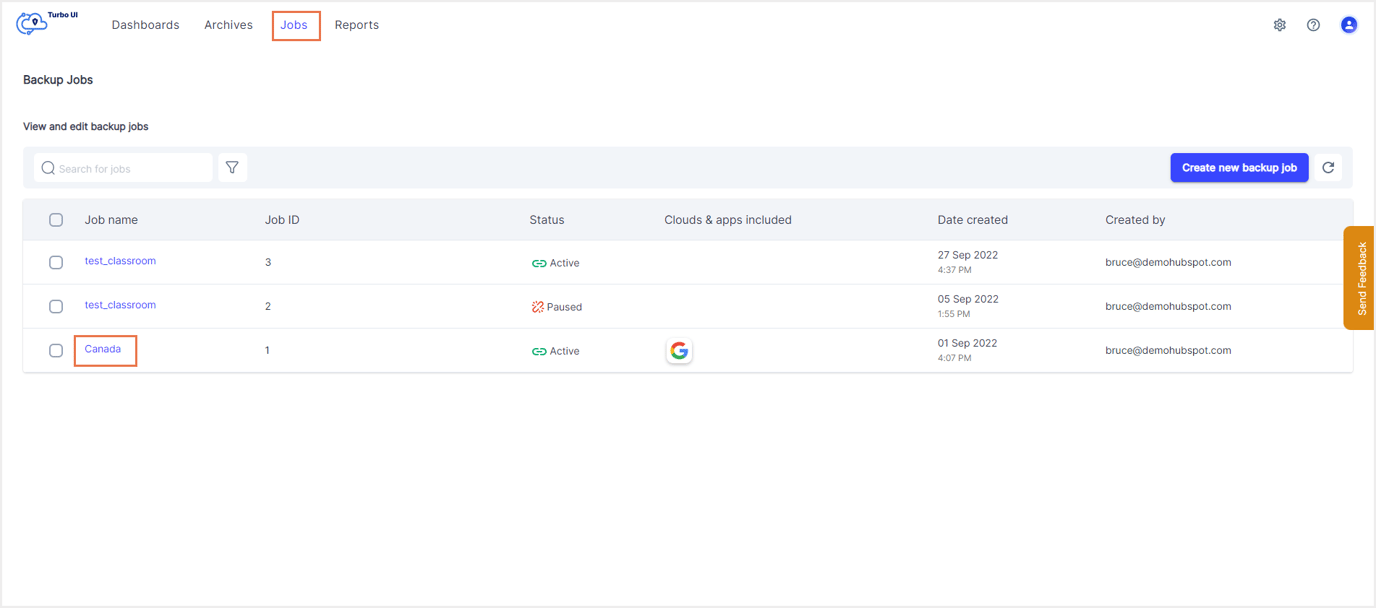Switch to the Dashboards tab
The width and height of the screenshot is (1376, 608).
[x=145, y=24]
